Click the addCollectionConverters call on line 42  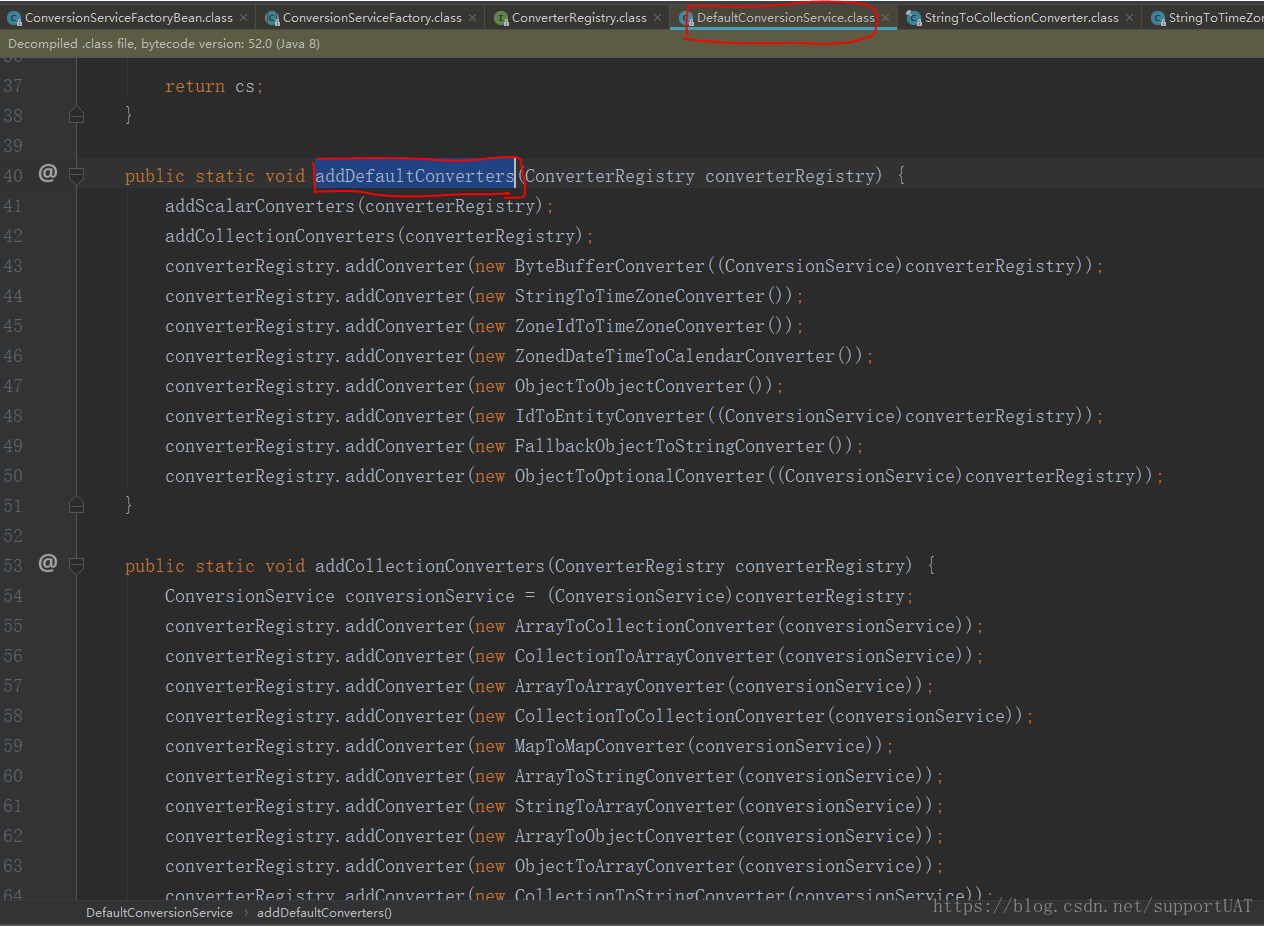(x=280, y=236)
